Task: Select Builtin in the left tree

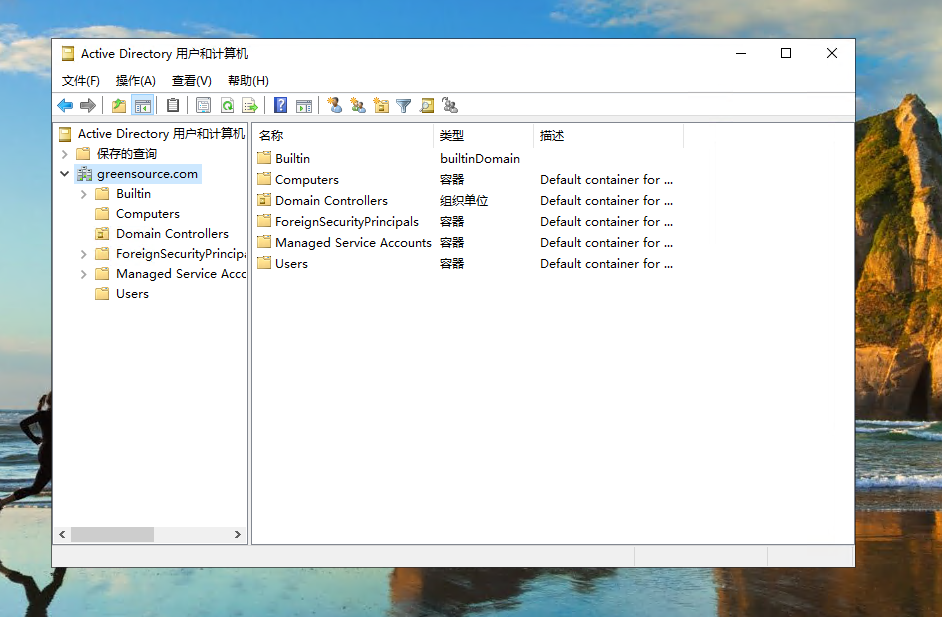Action: point(133,193)
